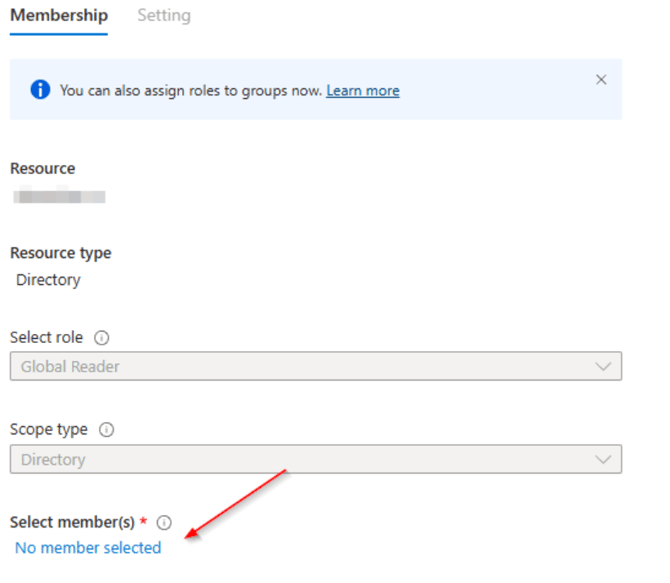The height and width of the screenshot is (583, 670).
Task: Click info icon next to Select member(s)
Action: (x=165, y=522)
